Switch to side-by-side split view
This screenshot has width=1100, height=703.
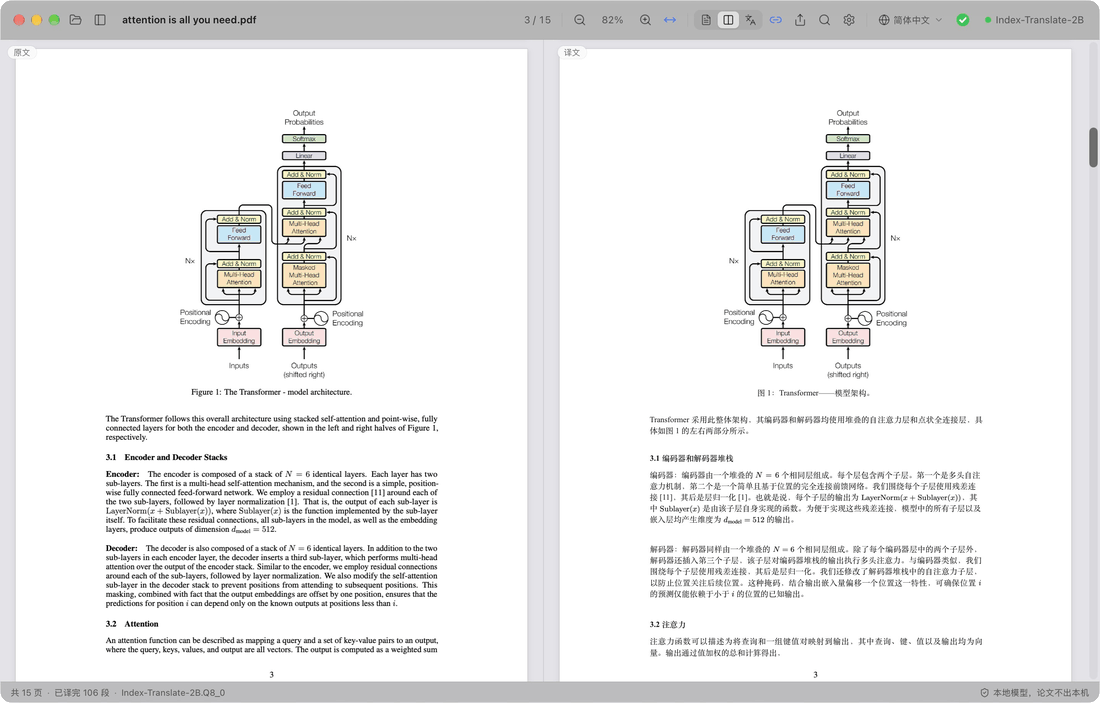pyautogui.click(x=728, y=20)
